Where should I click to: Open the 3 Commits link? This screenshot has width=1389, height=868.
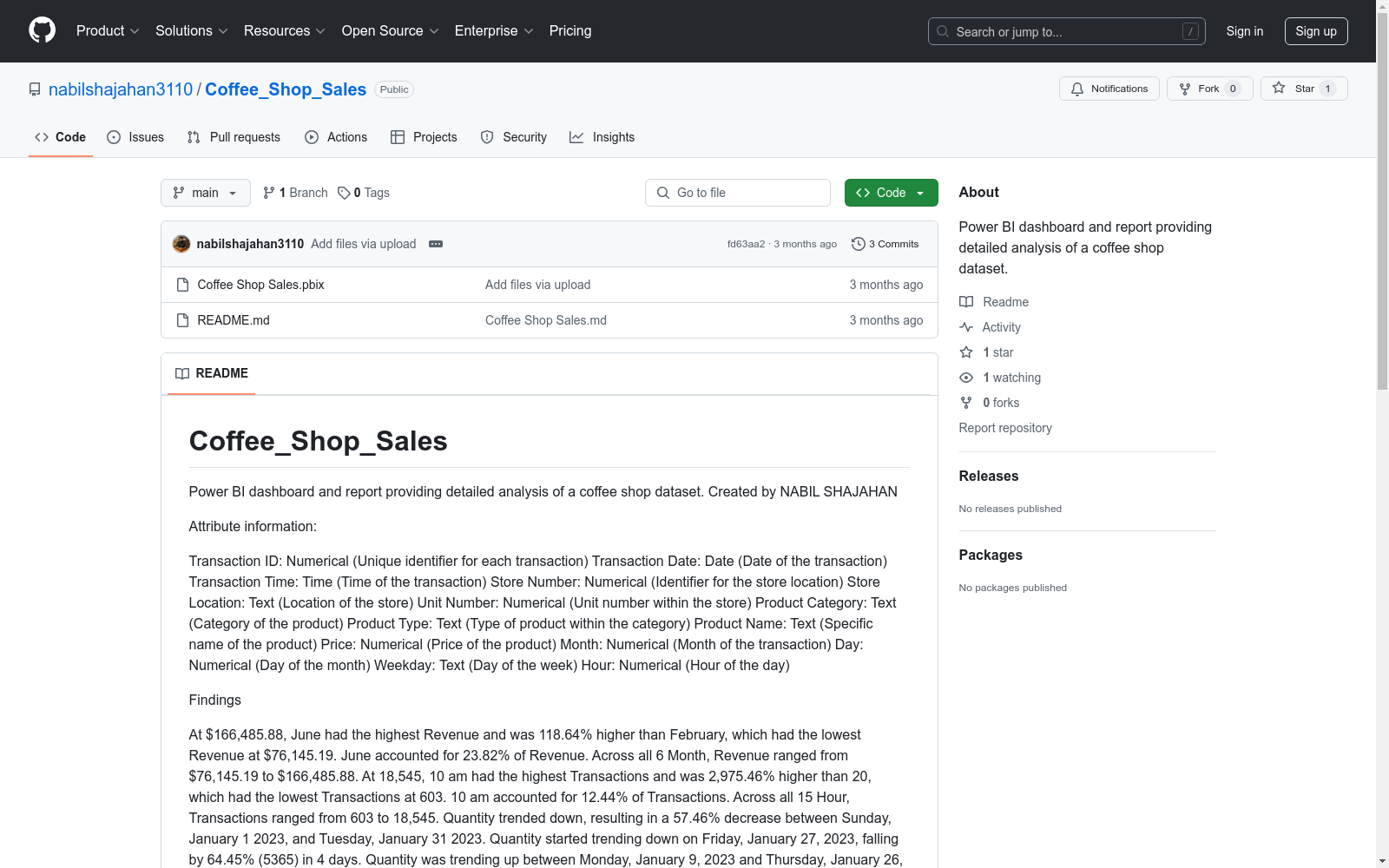[885, 244]
